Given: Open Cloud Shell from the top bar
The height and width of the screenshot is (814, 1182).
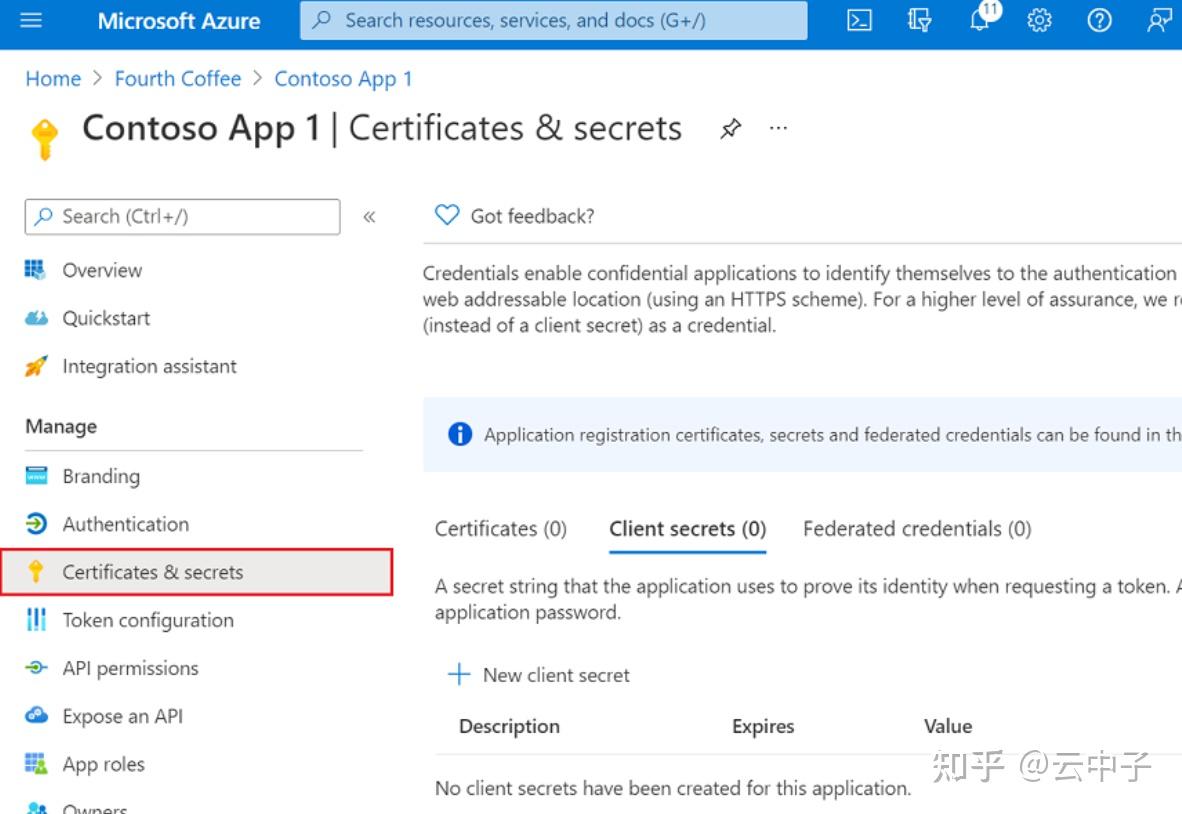Looking at the screenshot, I should pyautogui.click(x=859, y=19).
